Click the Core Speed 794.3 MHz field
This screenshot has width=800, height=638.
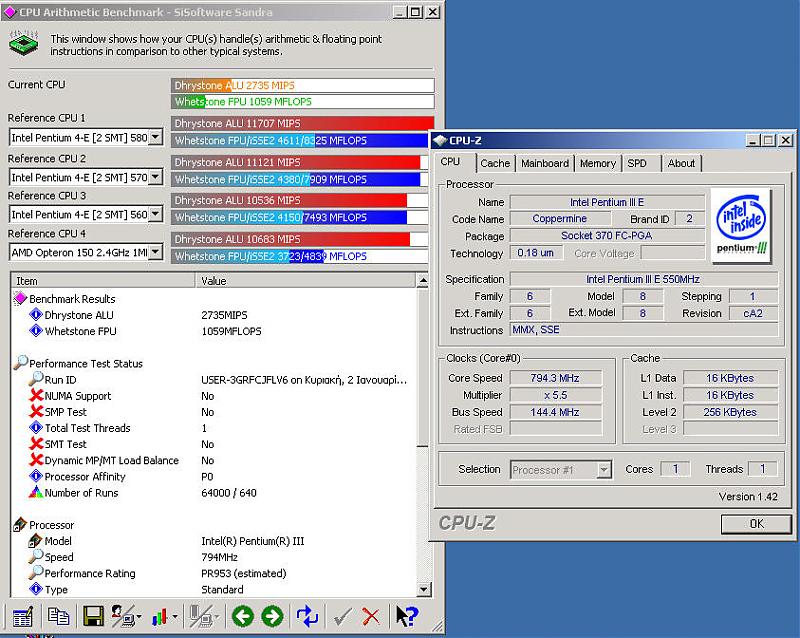556,378
